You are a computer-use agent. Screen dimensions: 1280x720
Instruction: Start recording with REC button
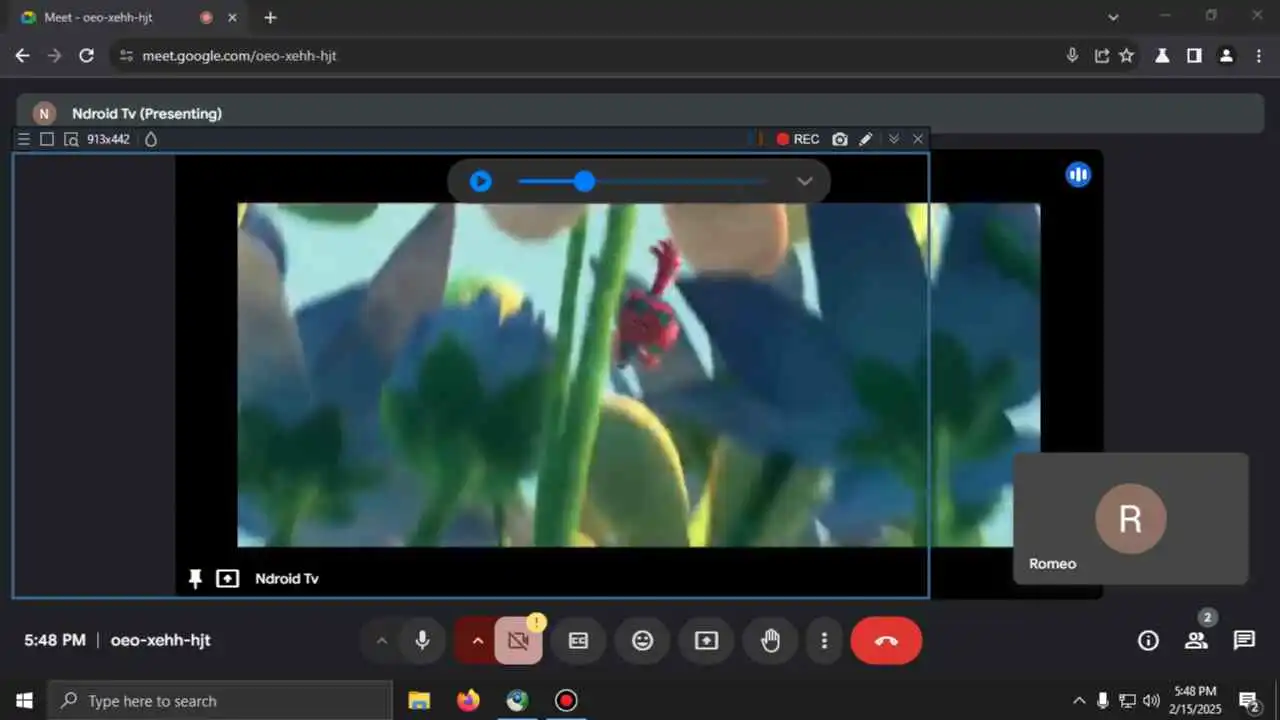(x=798, y=139)
